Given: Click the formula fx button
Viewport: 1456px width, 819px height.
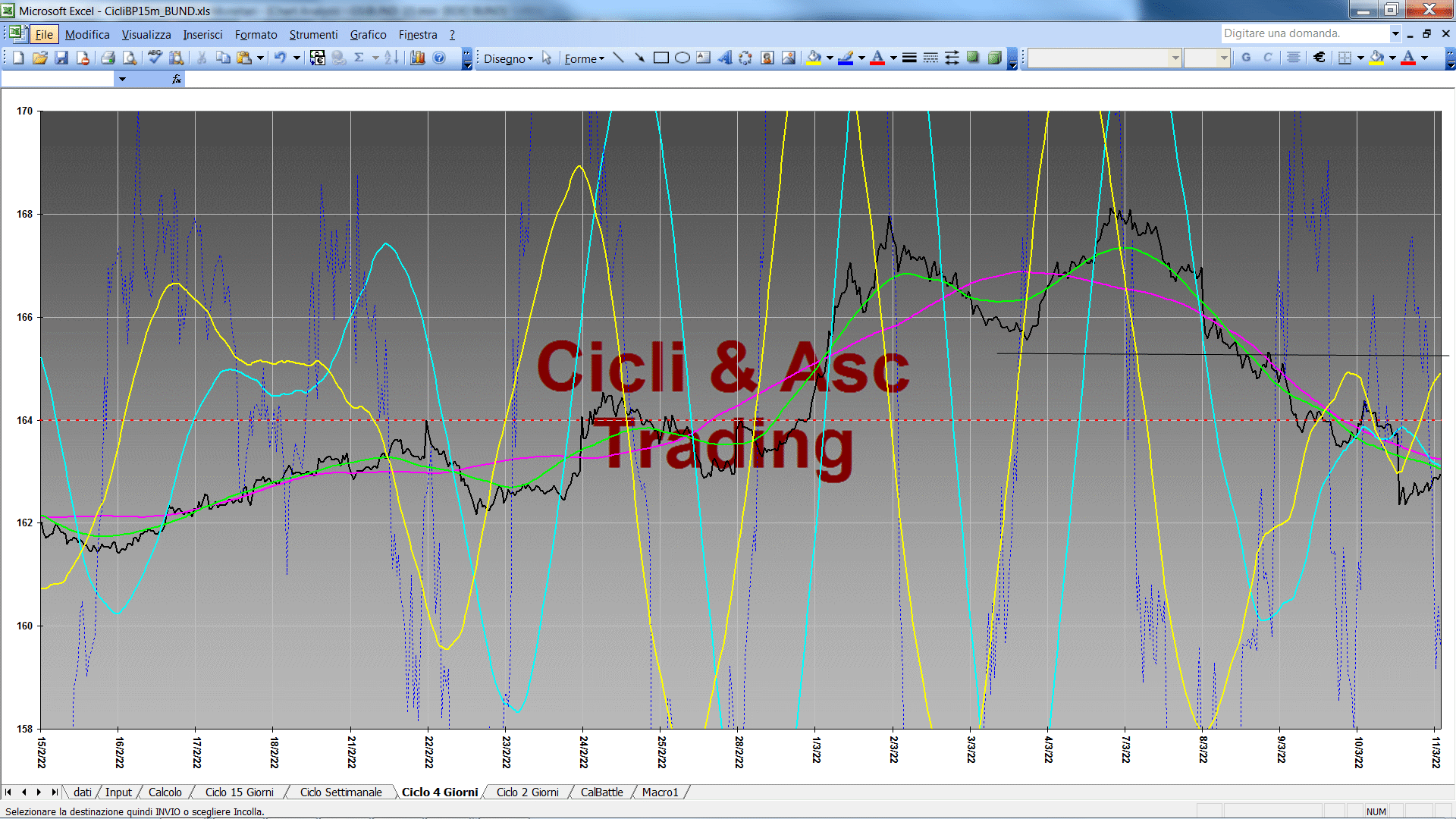Looking at the screenshot, I should [x=177, y=79].
